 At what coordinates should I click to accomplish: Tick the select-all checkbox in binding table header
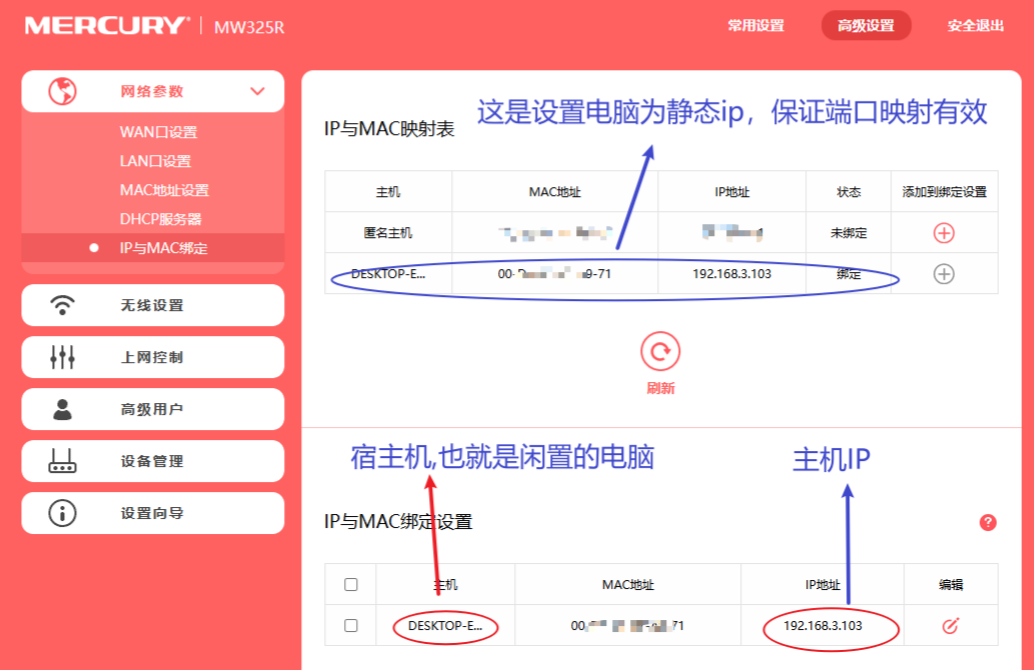(x=351, y=584)
